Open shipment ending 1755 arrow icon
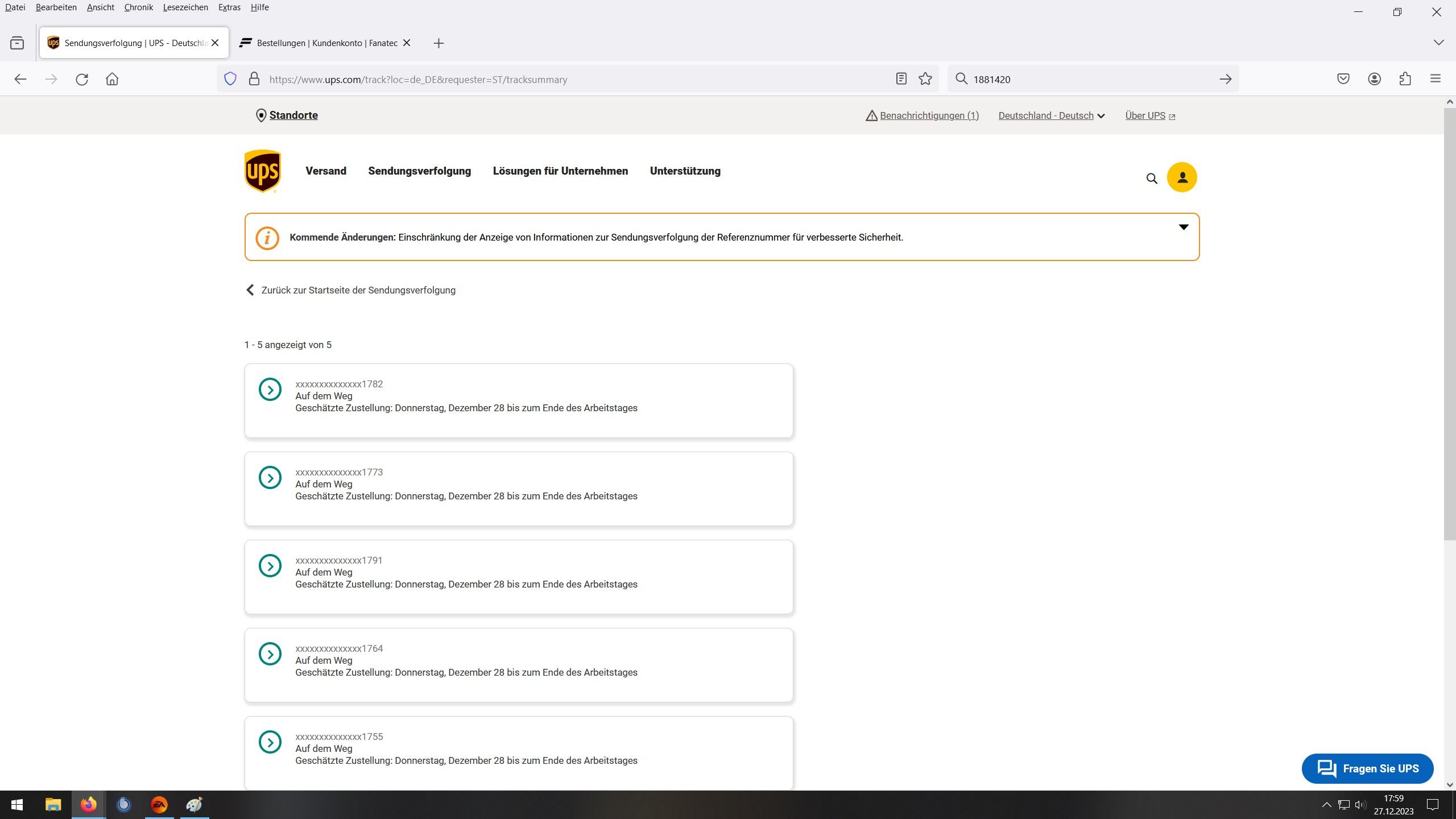1456x819 pixels. click(x=270, y=742)
